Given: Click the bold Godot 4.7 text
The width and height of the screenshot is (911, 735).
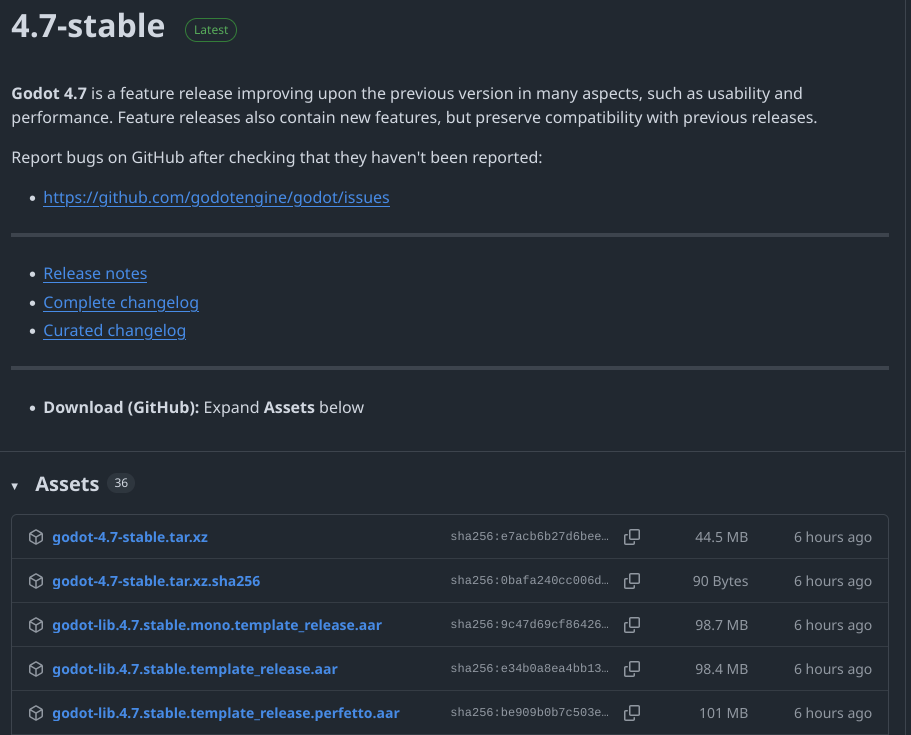Looking at the screenshot, I should tap(49, 94).
